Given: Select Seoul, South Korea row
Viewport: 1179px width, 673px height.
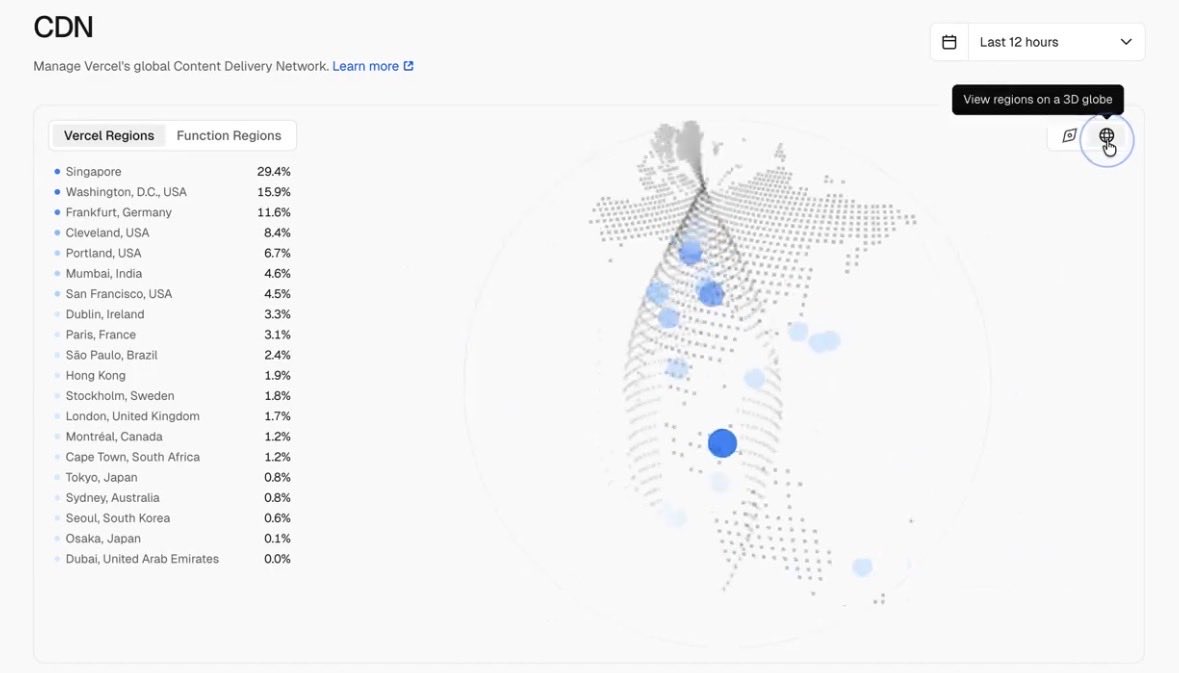Looking at the screenshot, I should coord(172,518).
